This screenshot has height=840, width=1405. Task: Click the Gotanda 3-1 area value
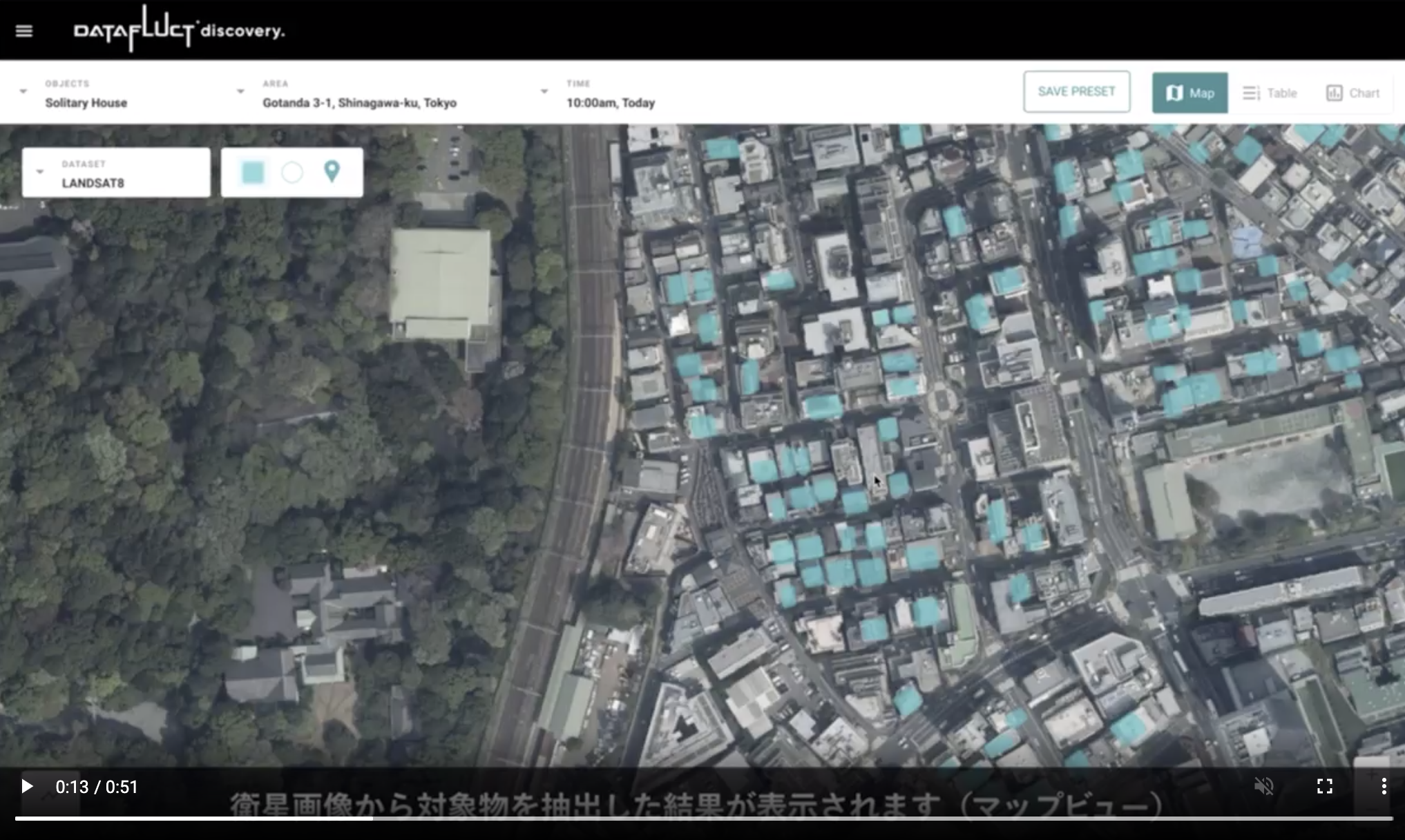coord(359,103)
